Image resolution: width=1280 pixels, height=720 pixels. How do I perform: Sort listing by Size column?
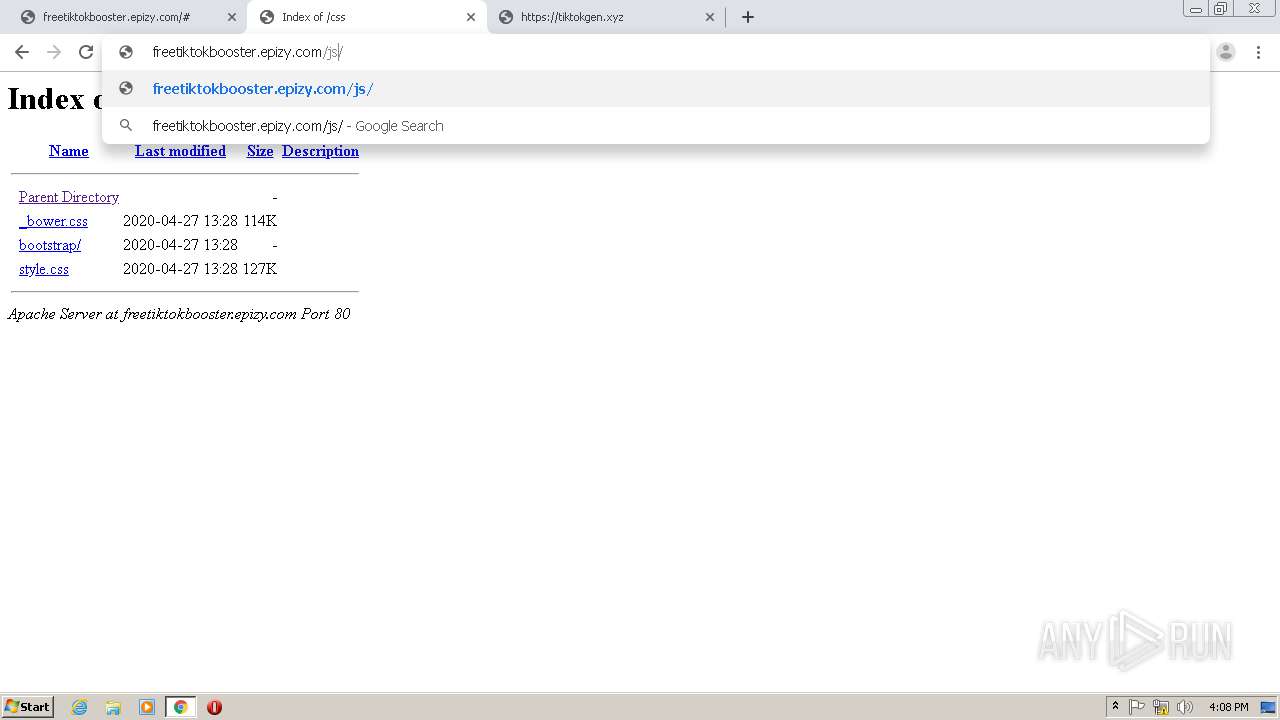pos(260,151)
